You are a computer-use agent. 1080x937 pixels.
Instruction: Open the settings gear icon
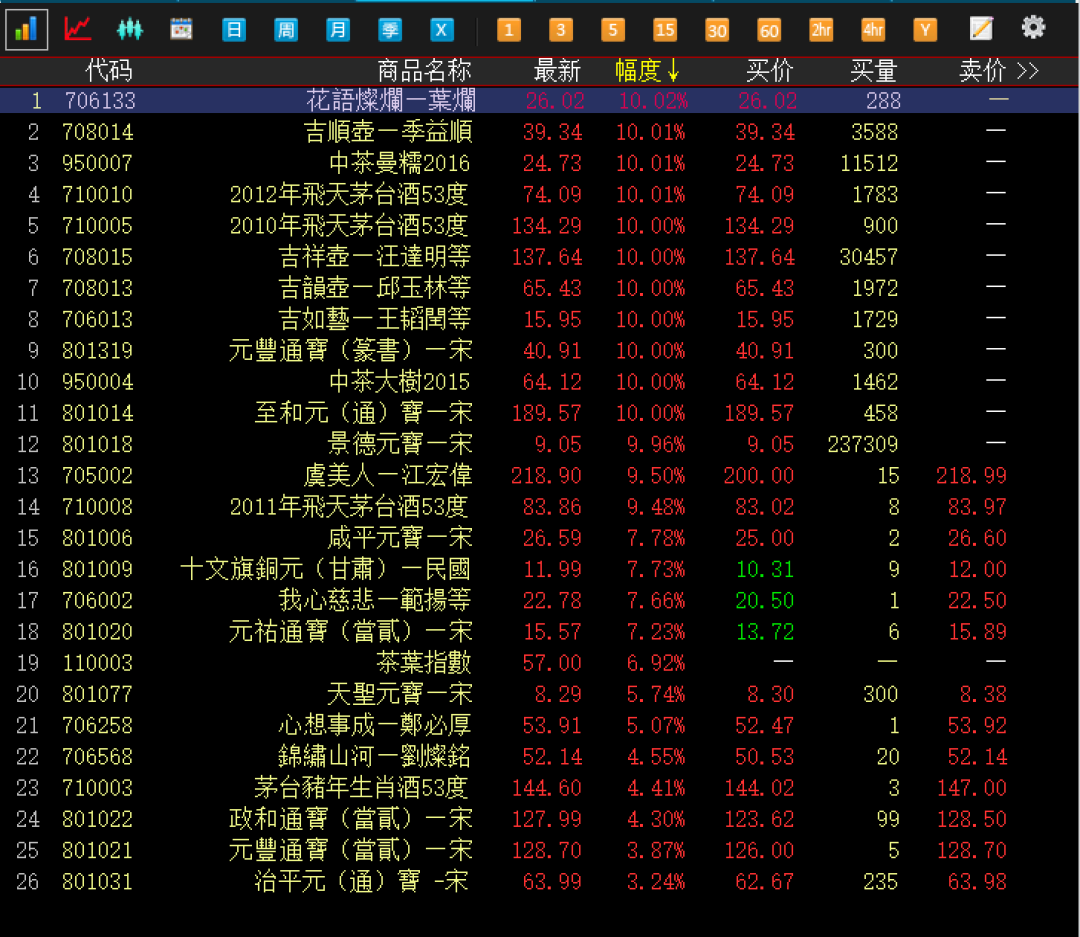click(x=1033, y=28)
